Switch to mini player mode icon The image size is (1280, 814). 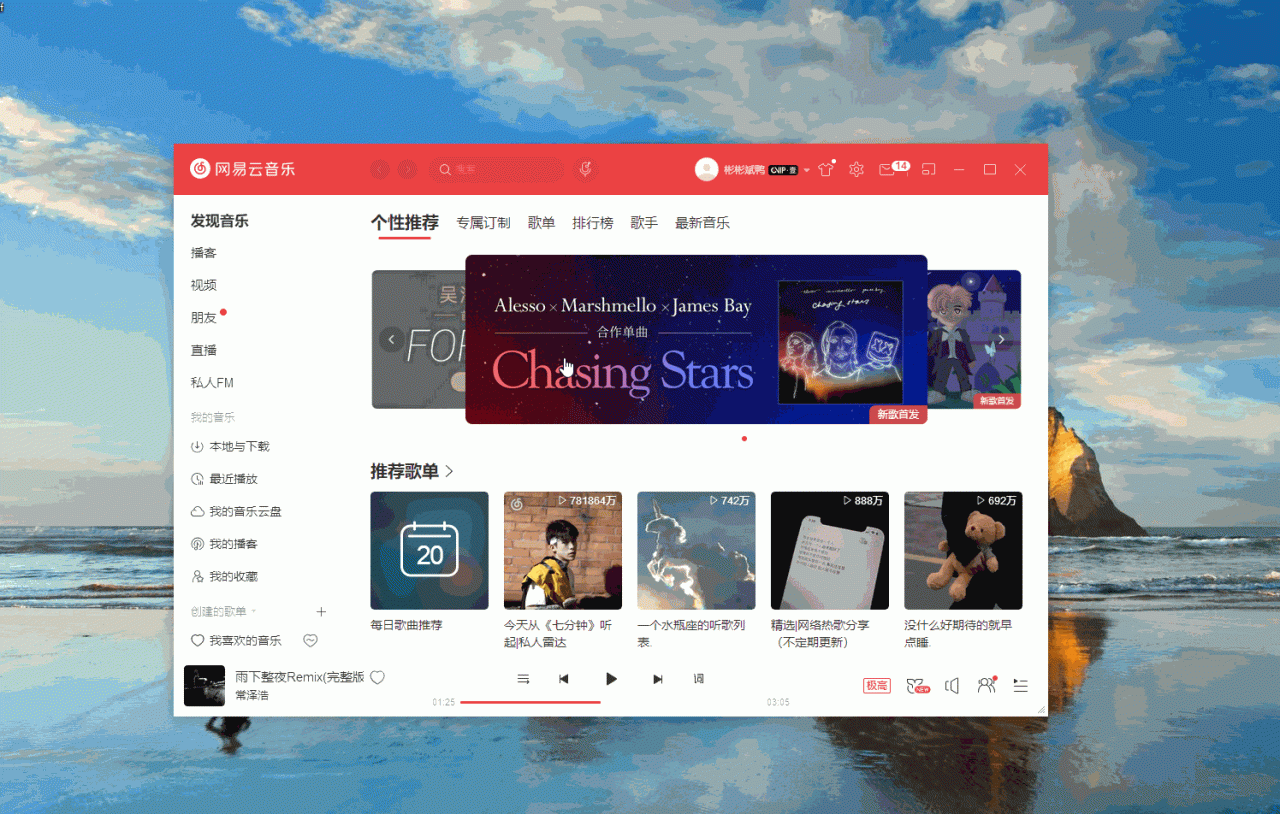(928, 169)
